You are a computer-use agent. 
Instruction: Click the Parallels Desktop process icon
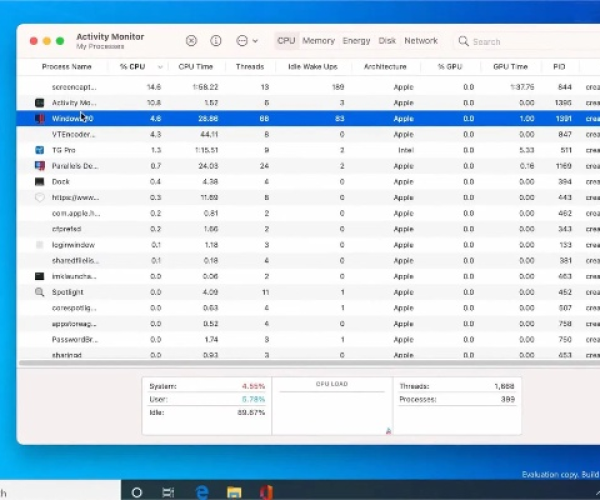click(x=40, y=166)
